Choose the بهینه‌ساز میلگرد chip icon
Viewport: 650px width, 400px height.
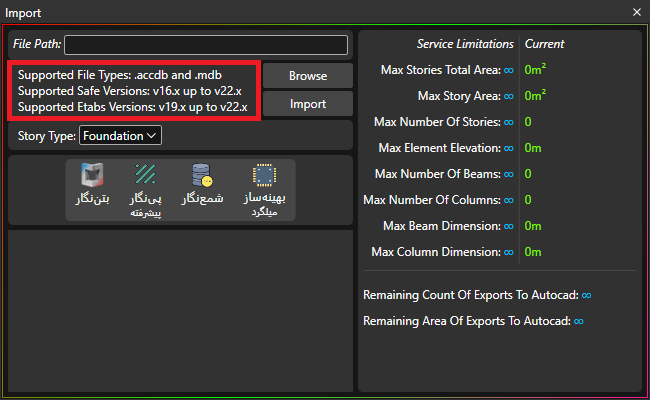point(264,175)
